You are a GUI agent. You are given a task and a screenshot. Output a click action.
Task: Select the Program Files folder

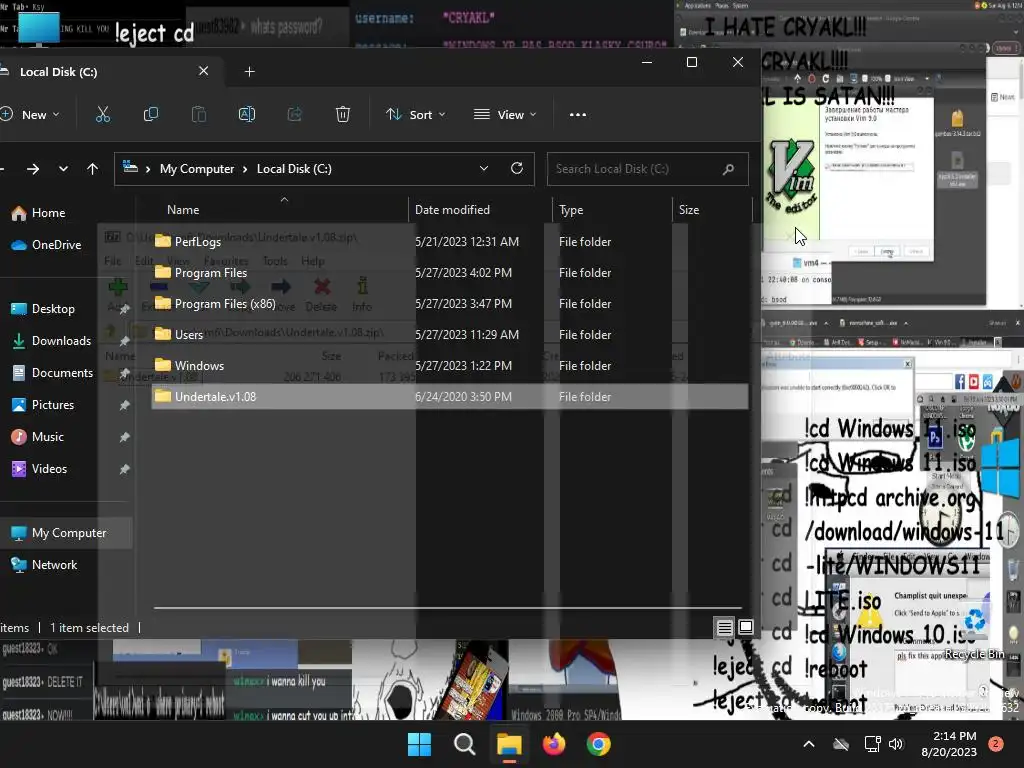pos(450,273)
